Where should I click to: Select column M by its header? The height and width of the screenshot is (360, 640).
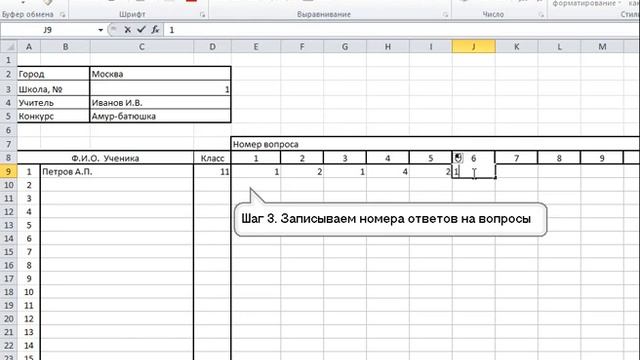602,47
